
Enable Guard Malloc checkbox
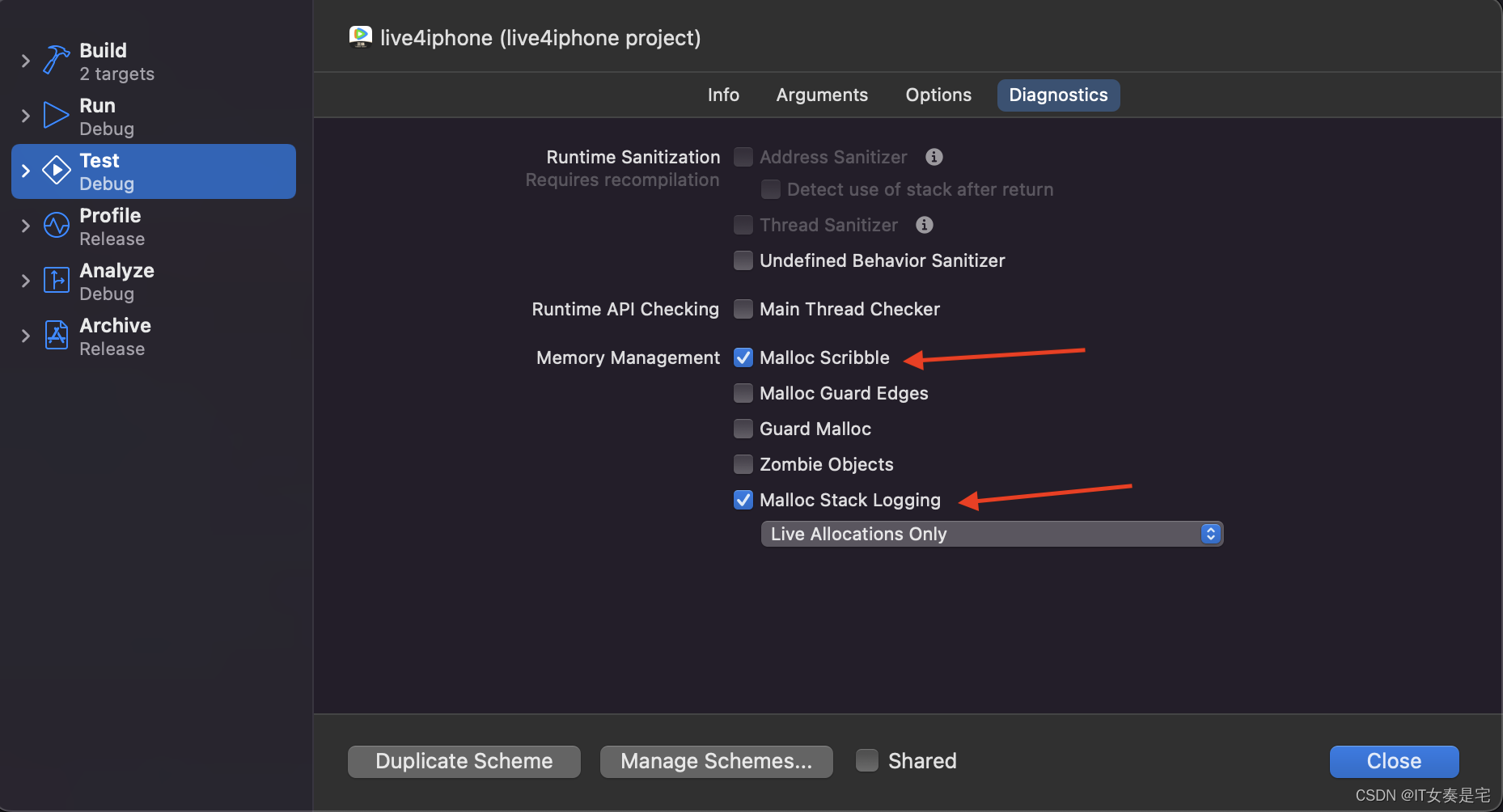743,429
